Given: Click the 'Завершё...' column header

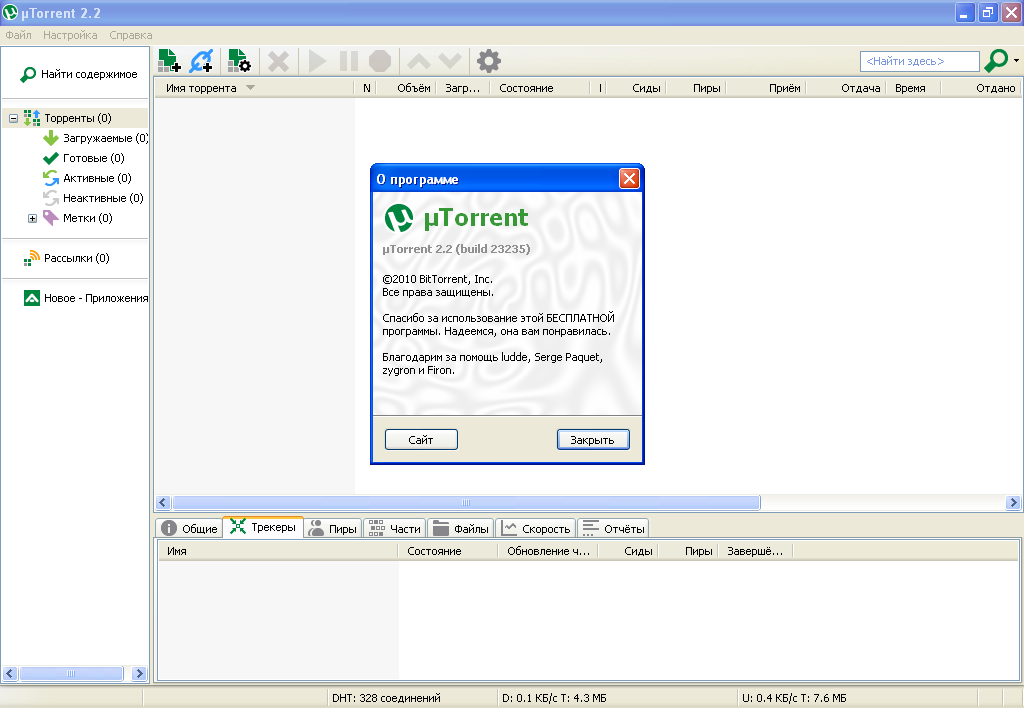Looking at the screenshot, I should coord(755,551).
